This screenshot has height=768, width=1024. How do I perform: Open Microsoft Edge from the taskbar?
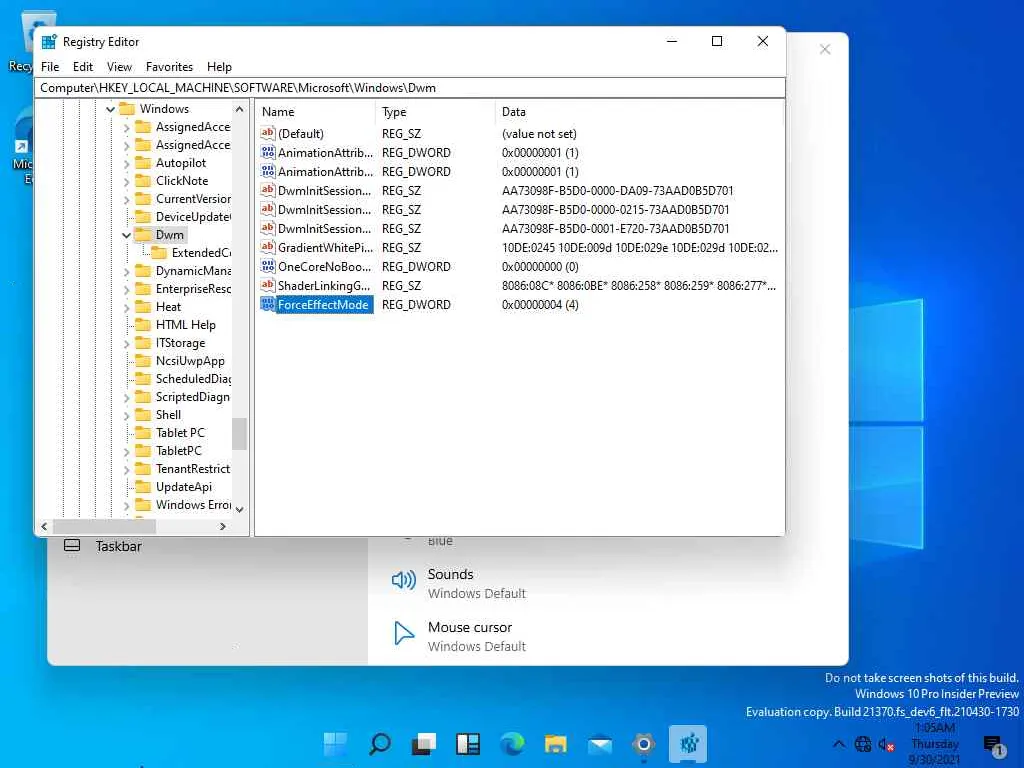(512, 744)
